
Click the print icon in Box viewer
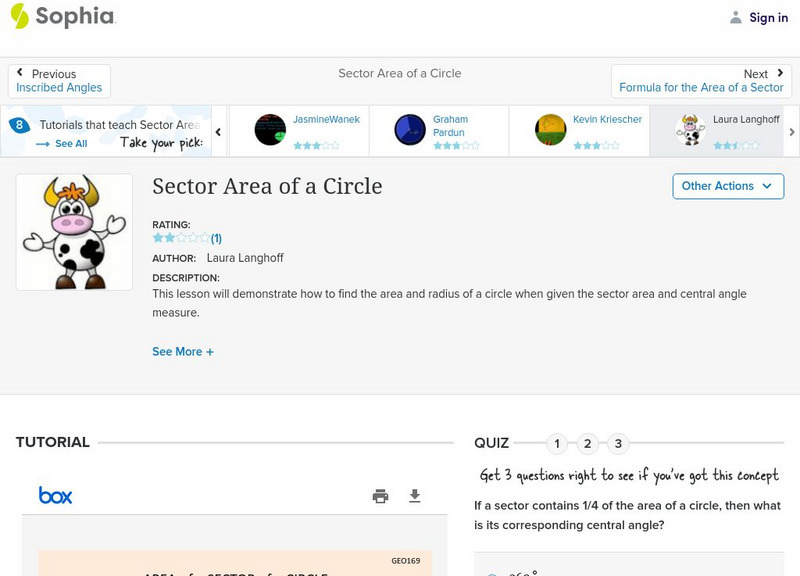(x=380, y=496)
